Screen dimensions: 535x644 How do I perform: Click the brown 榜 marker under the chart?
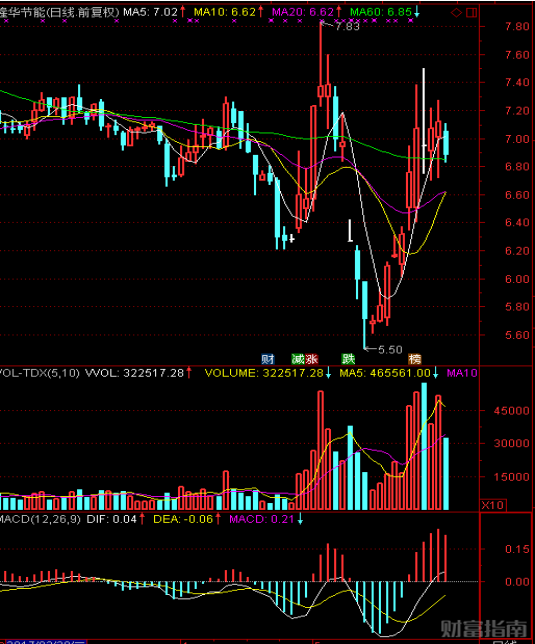tap(415, 359)
